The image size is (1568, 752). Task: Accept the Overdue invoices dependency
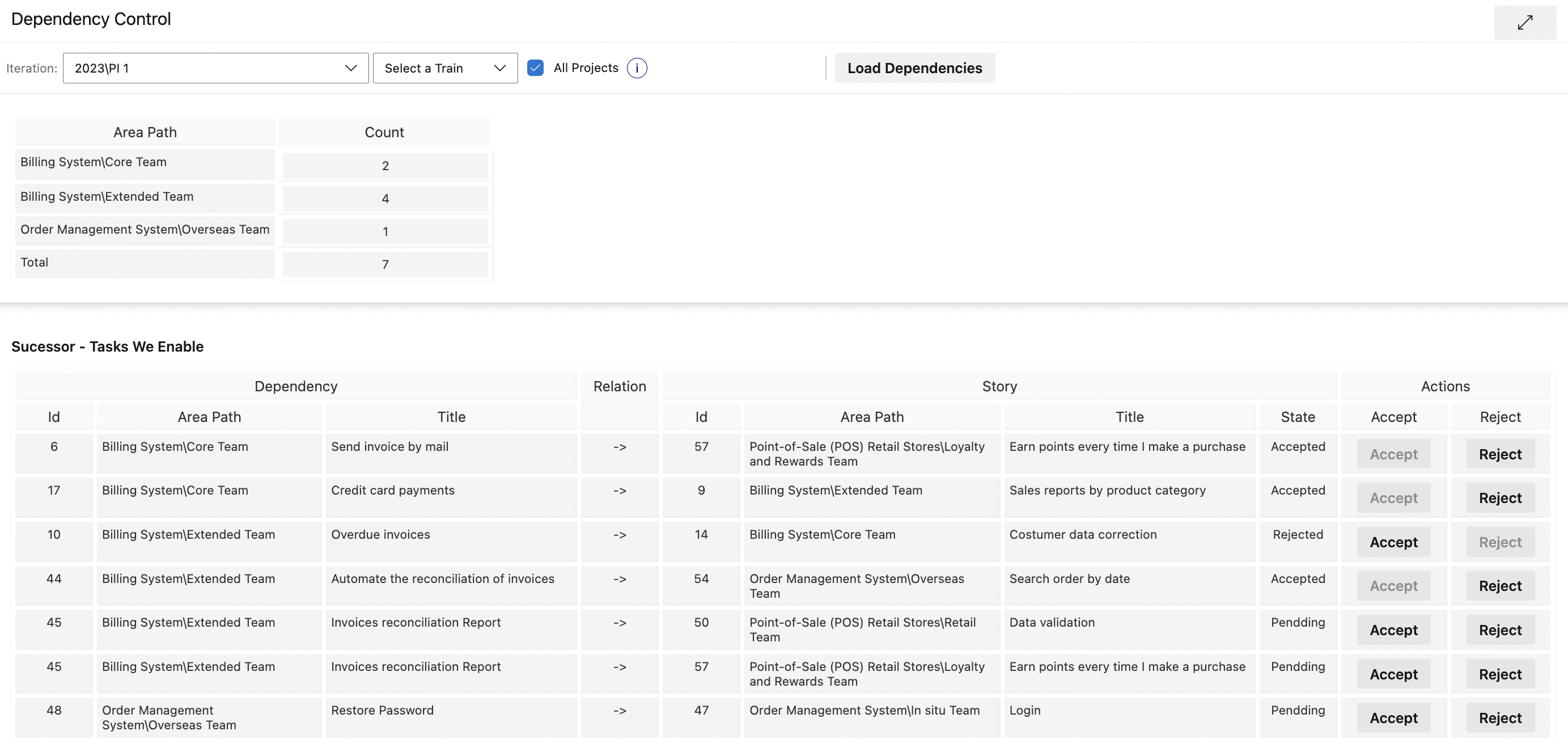[1393, 542]
